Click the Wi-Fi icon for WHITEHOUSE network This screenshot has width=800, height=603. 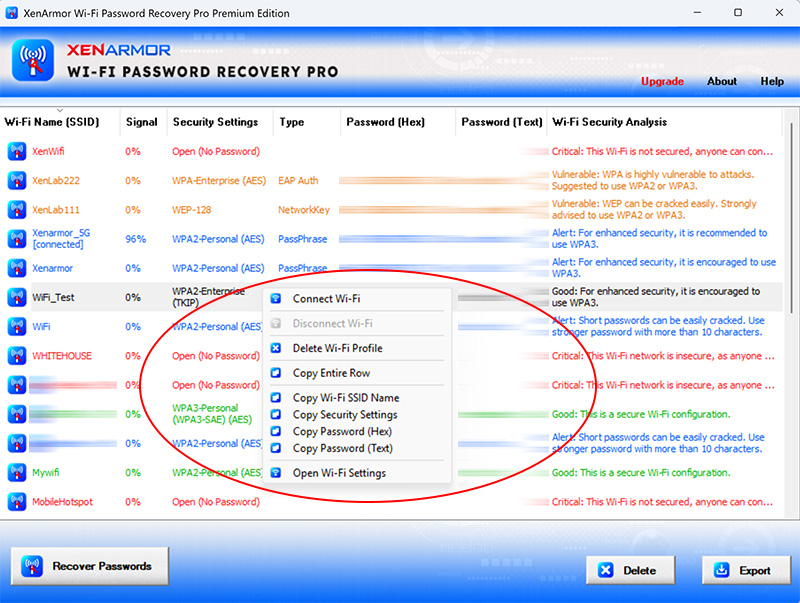[x=16, y=356]
